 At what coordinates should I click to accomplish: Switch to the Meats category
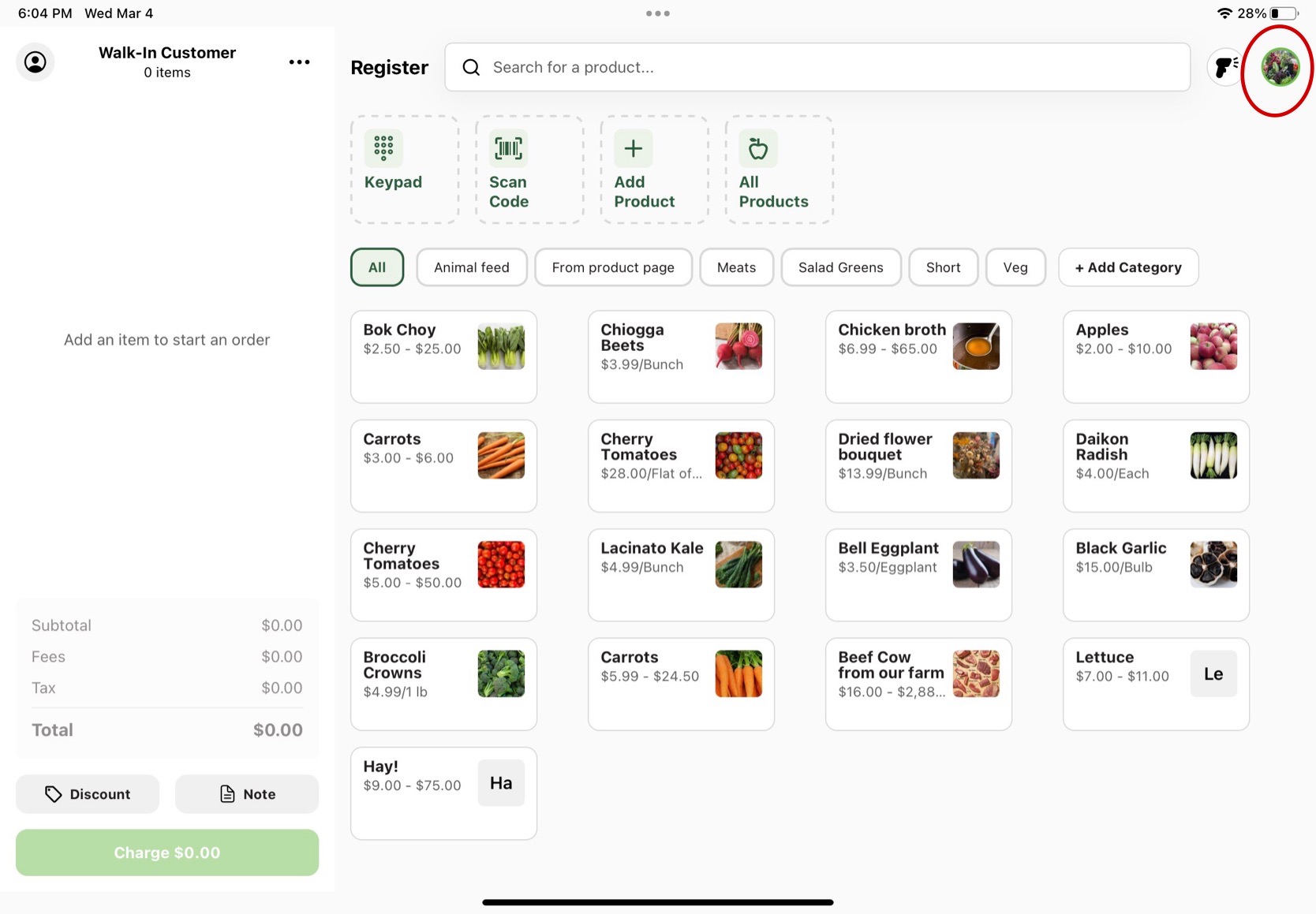[x=735, y=267]
